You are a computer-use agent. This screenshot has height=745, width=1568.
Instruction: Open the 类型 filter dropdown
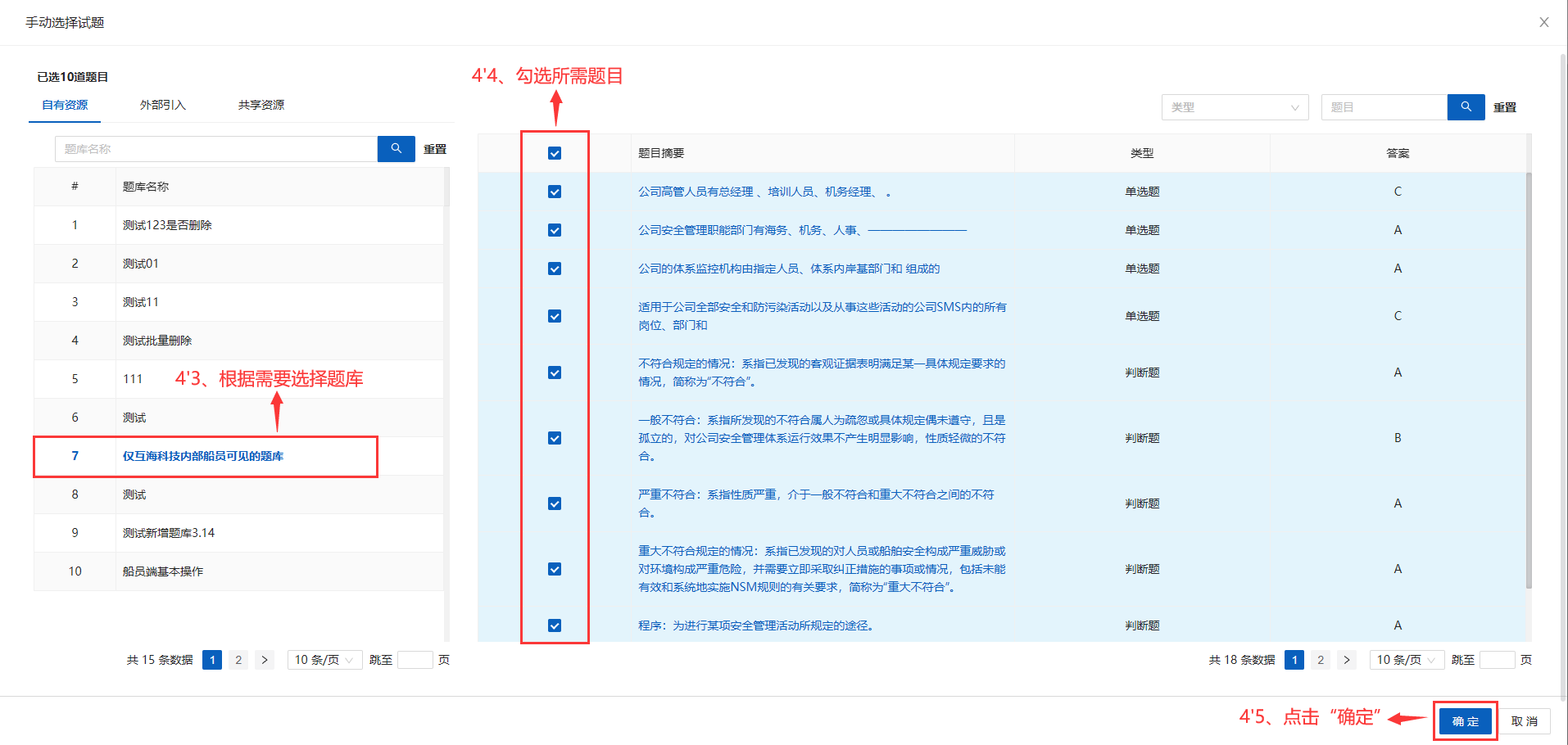click(x=1235, y=107)
